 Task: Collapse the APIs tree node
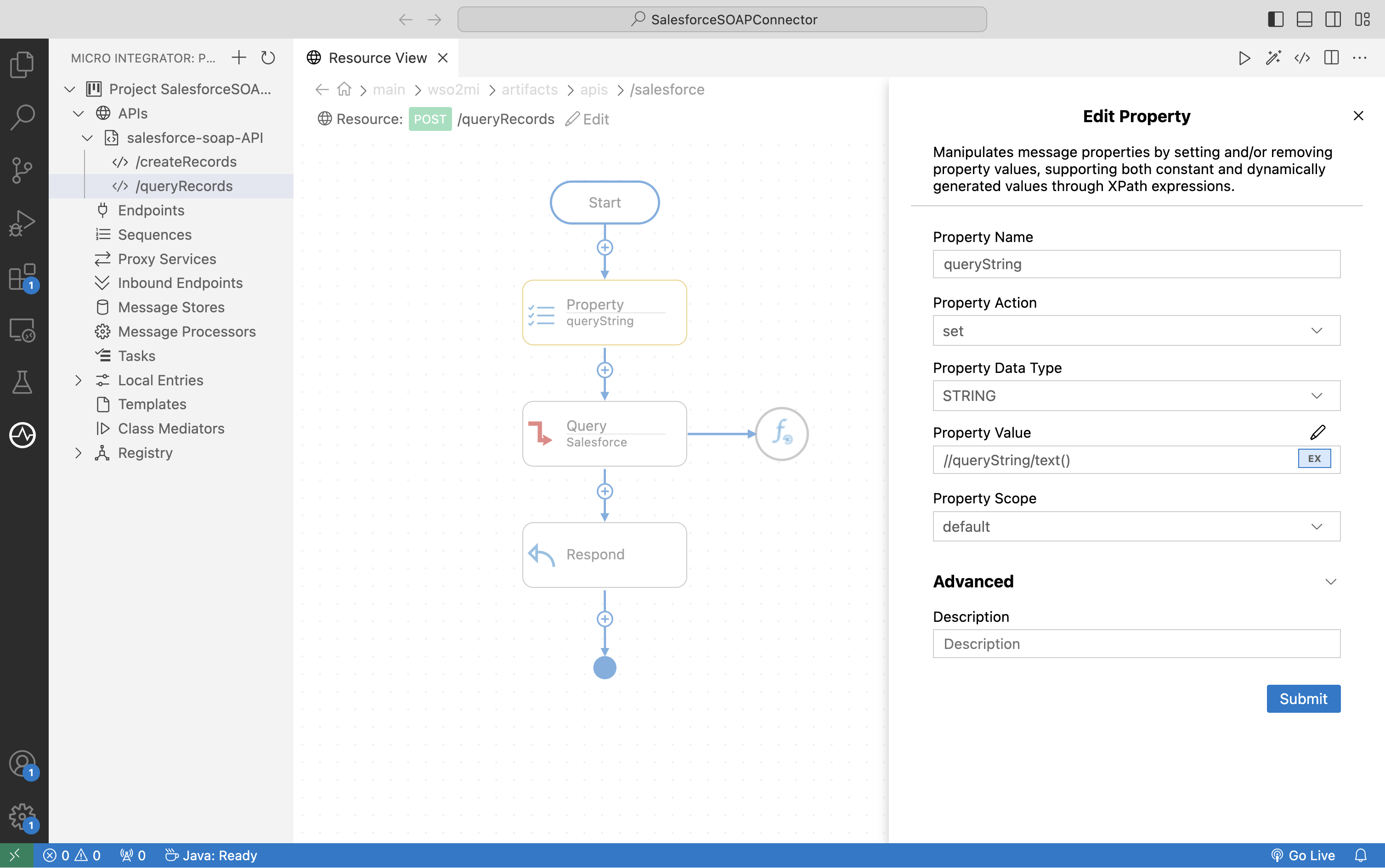pos(78,113)
